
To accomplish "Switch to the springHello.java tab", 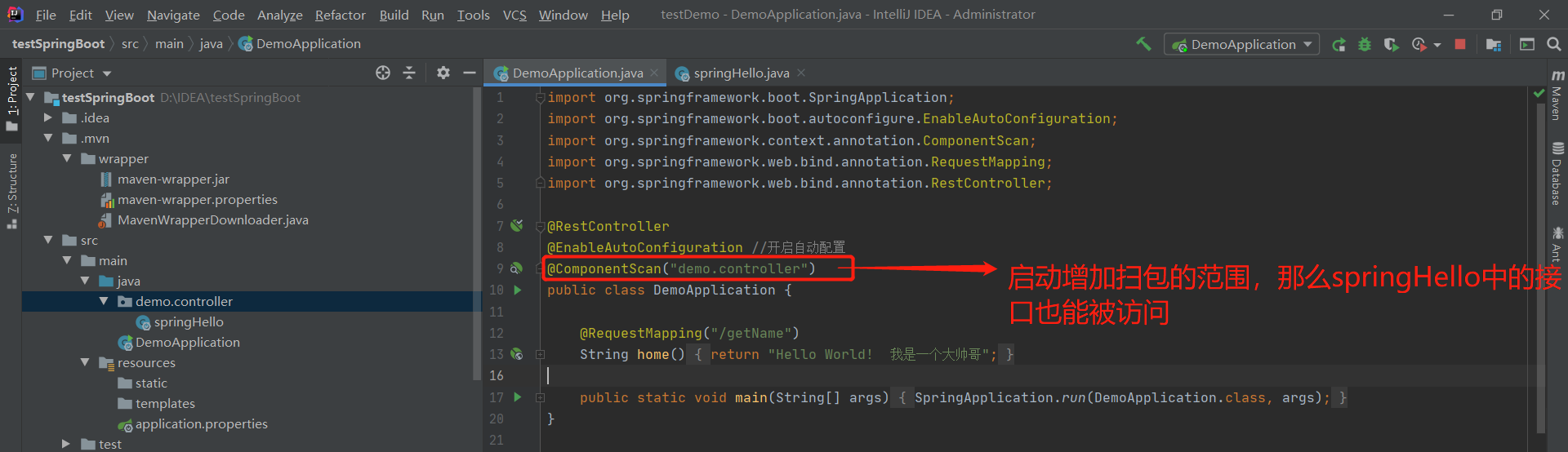I will pos(741,73).
